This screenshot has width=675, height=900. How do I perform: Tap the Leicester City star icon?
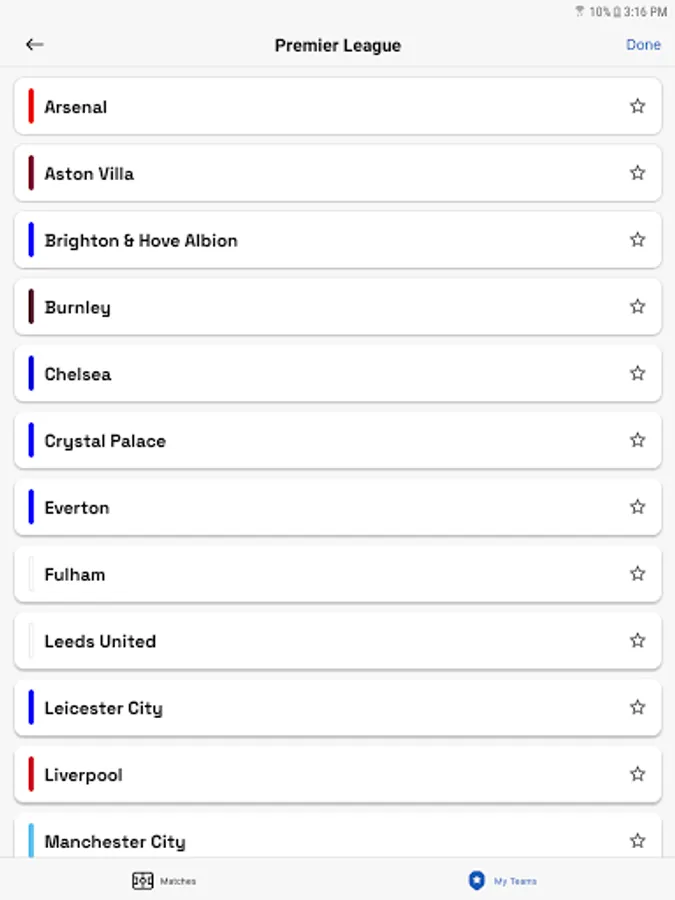coord(637,707)
